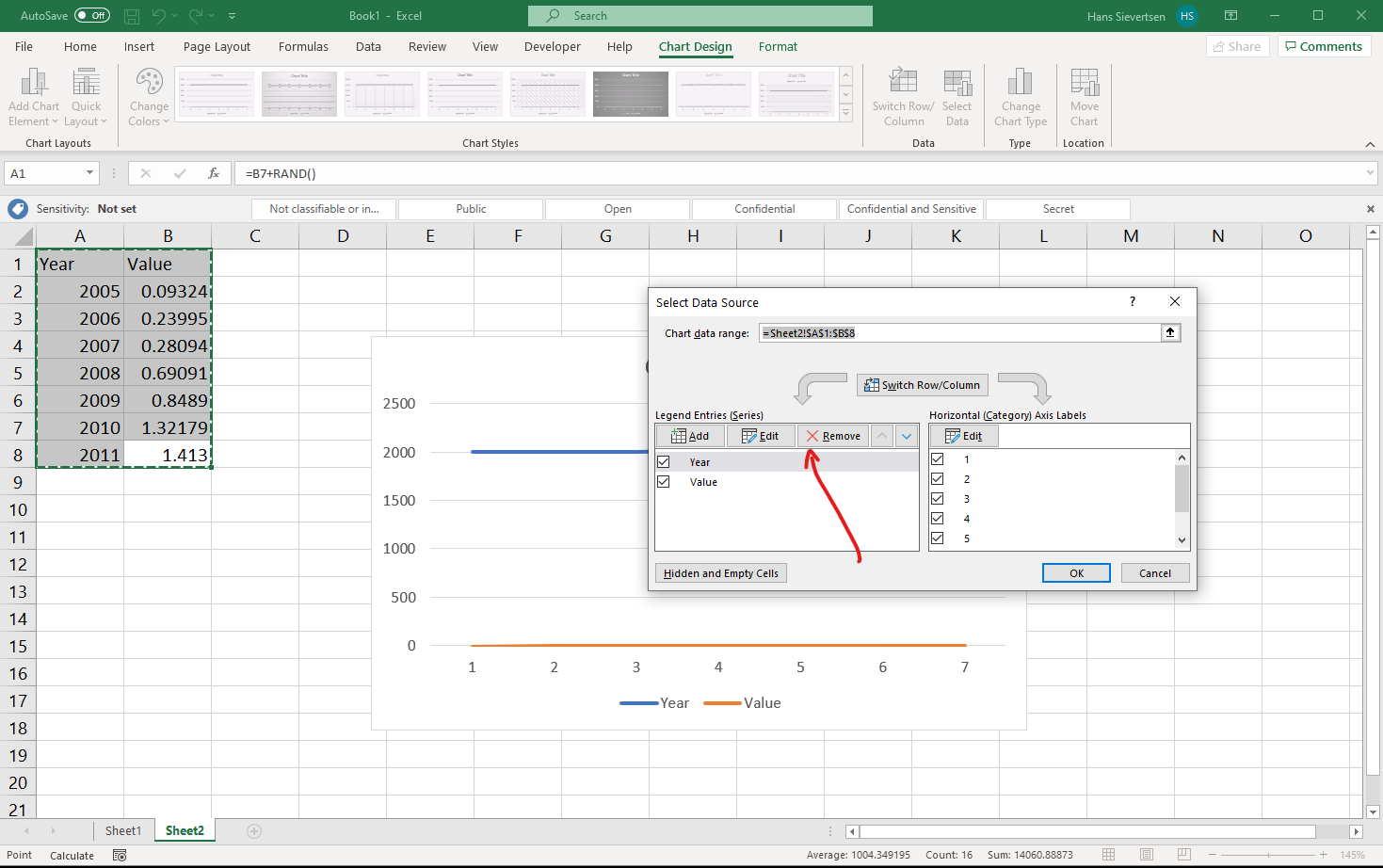Expand the formula bar

point(1370,173)
